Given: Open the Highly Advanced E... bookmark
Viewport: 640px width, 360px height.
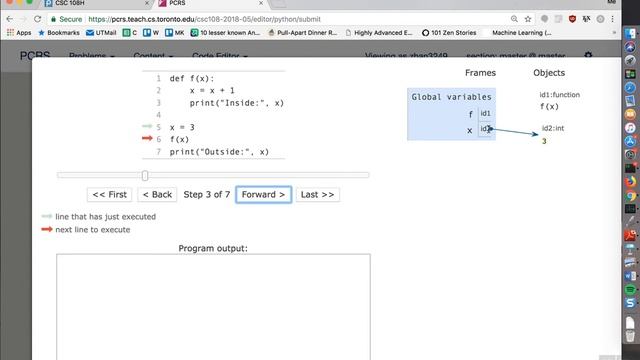Looking at the screenshot, I should pyautogui.click(x=379, y=33).
